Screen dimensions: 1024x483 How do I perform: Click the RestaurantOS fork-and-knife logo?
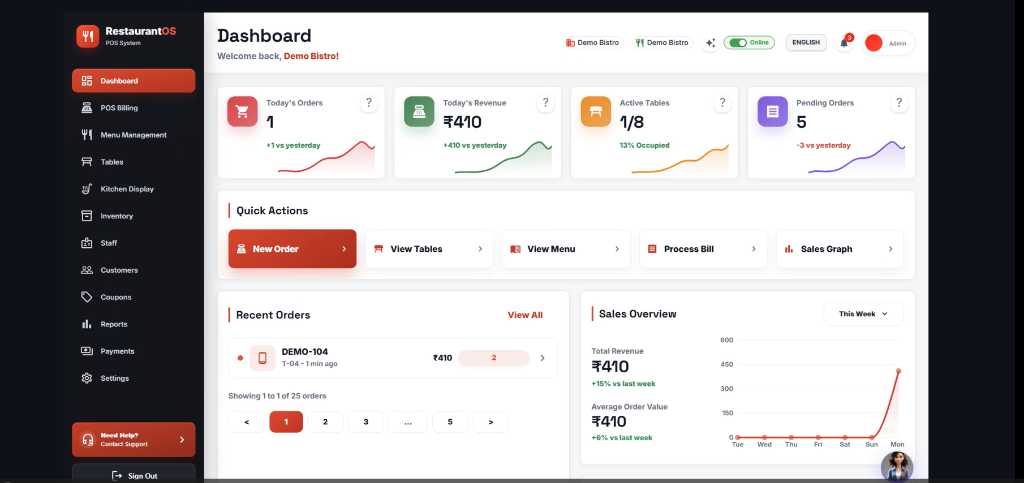[x=88, y=36]
